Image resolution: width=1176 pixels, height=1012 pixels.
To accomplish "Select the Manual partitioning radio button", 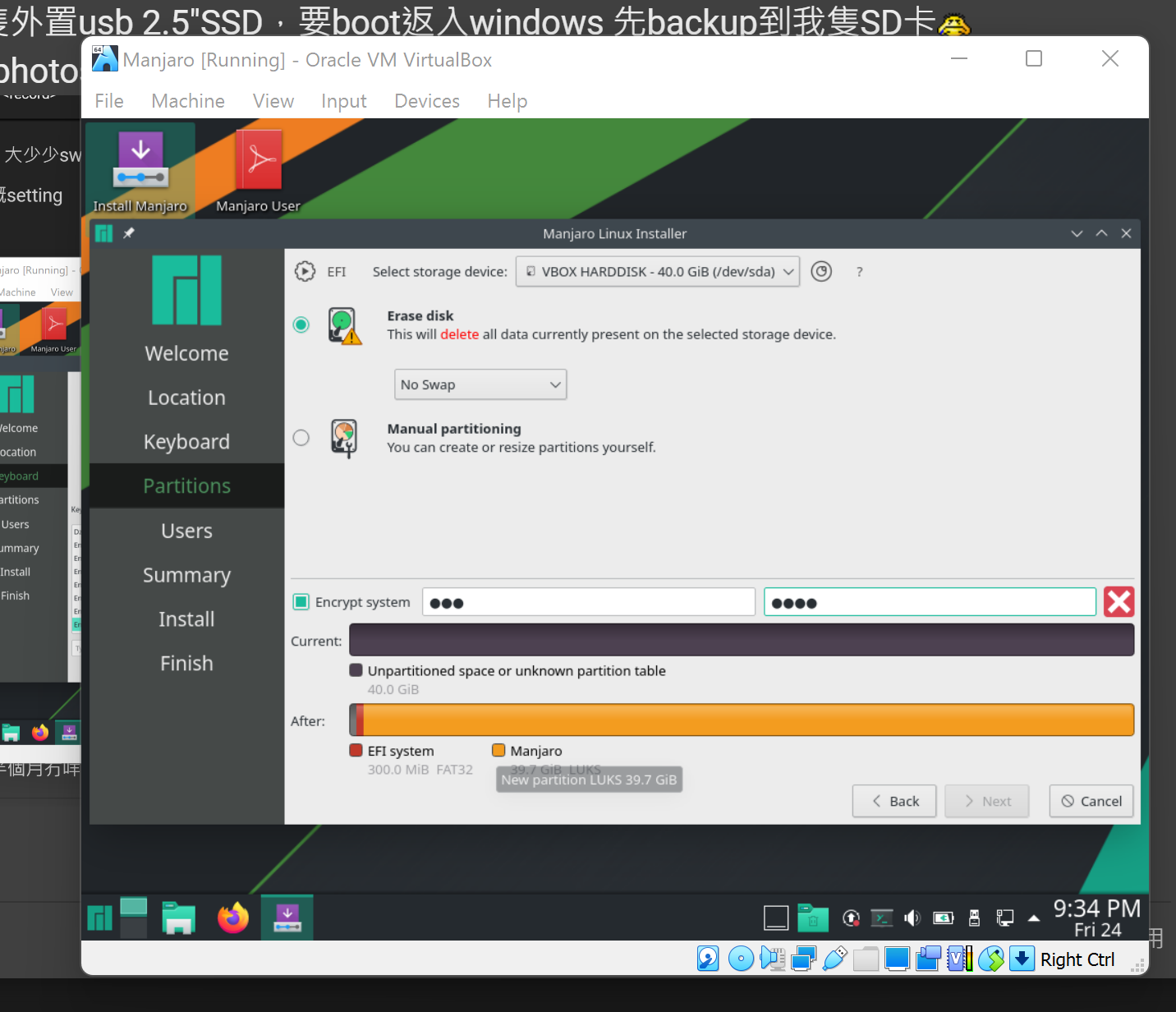I will coord(301,438).
